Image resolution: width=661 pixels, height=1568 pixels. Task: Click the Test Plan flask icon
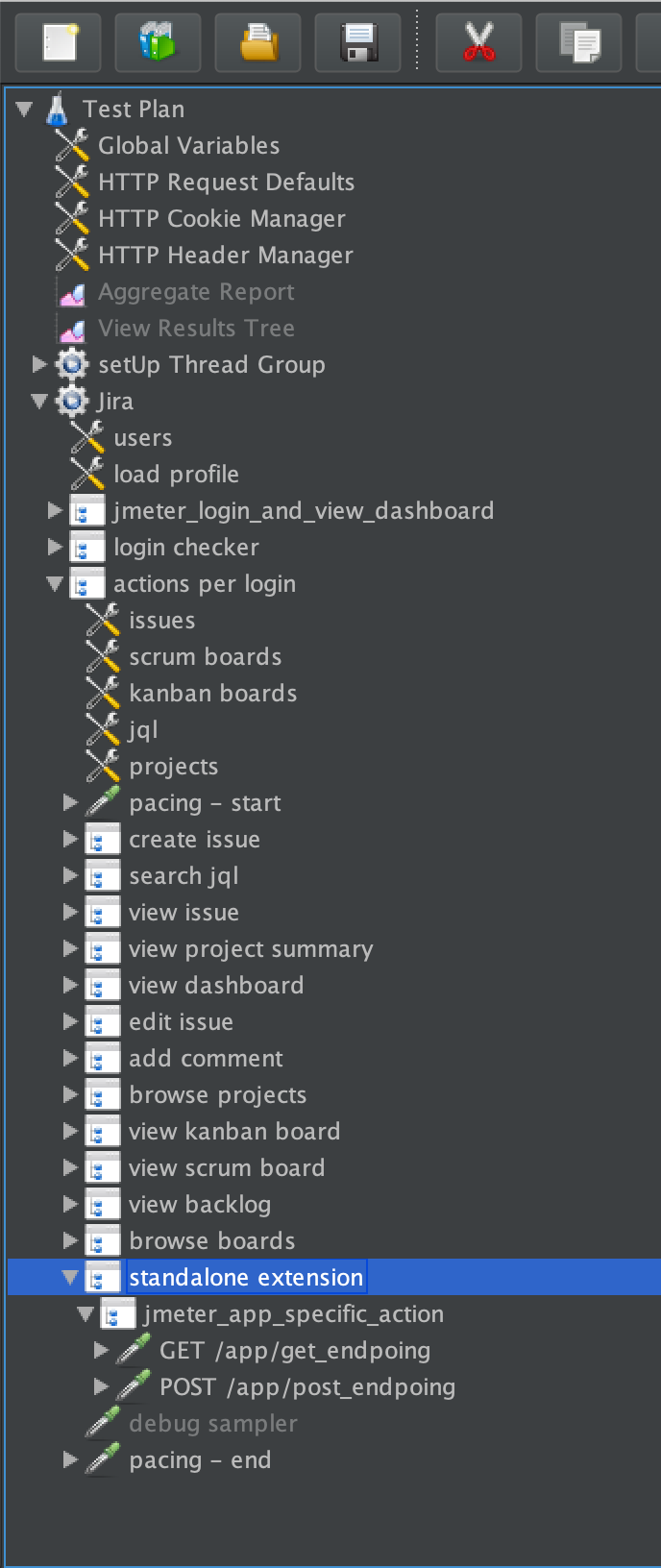tap(58, 109)
